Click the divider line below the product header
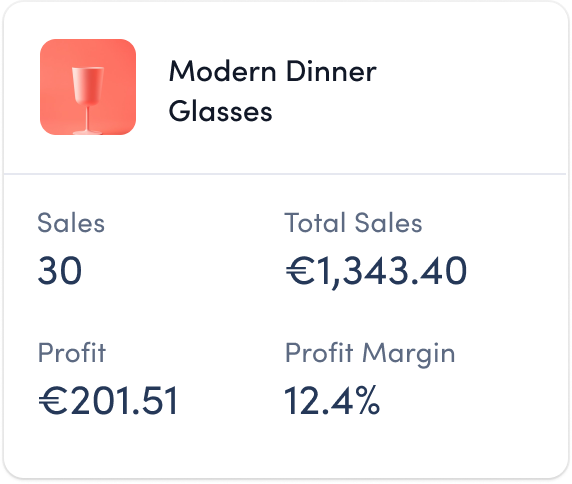 tap(285, 174)
